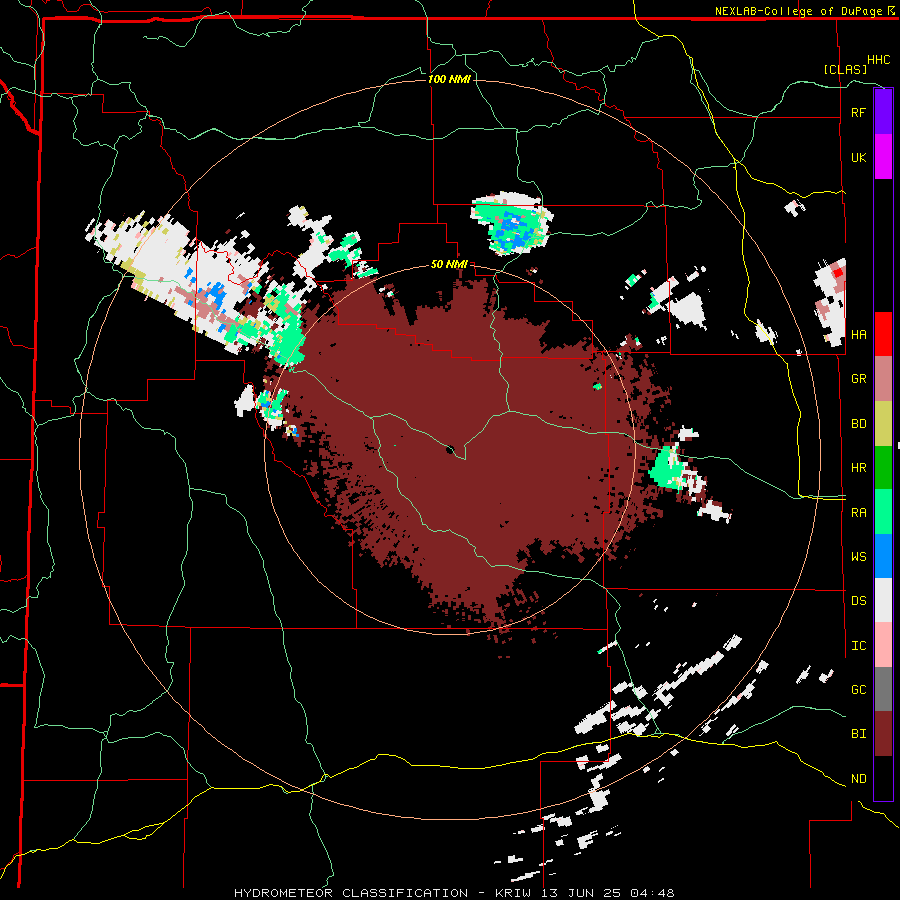Click the NEXLAB-College of DuPage header text
The image size is (900, 900).
click(x=798, y=11)
